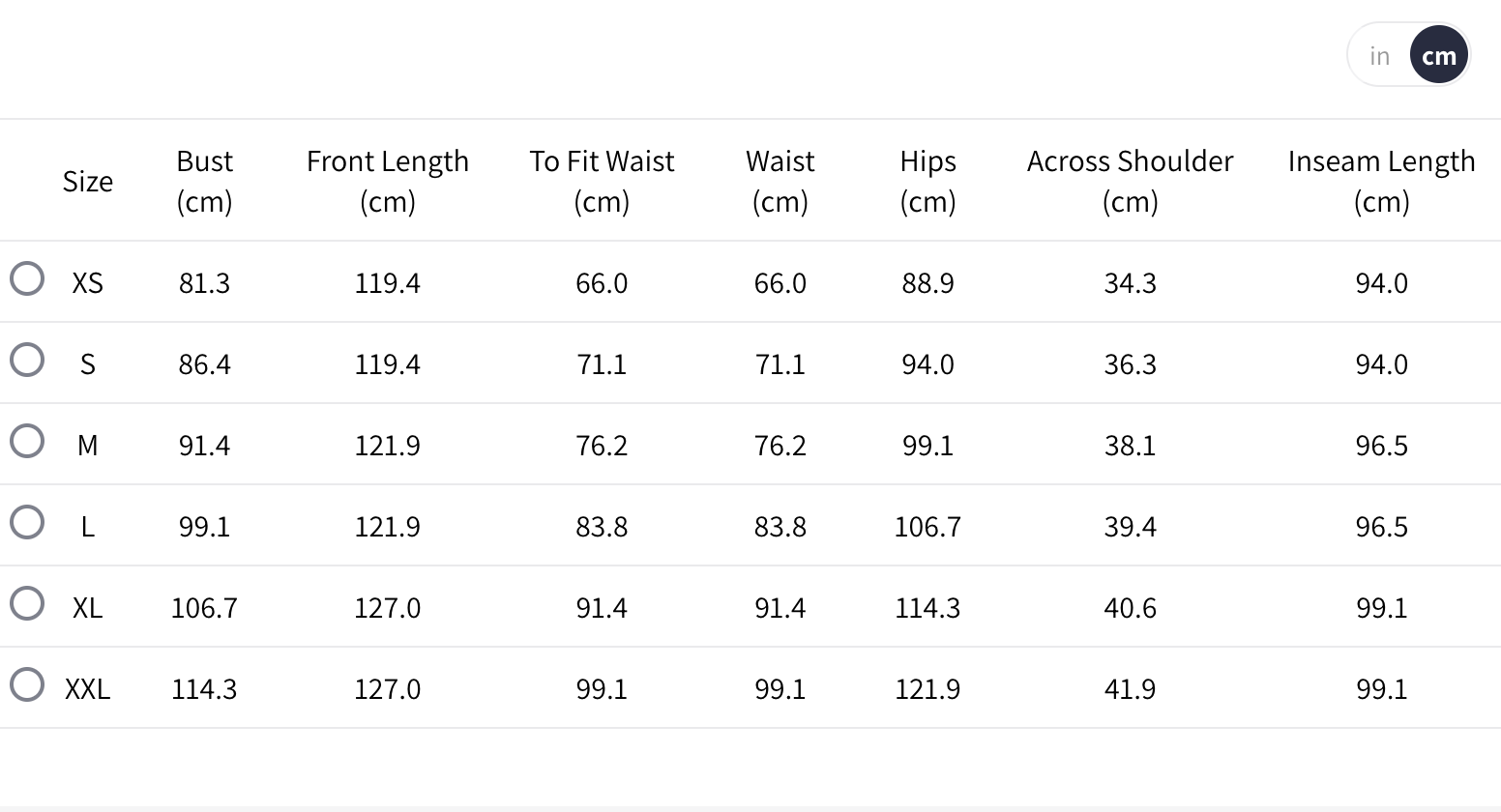Click the Waist (cm) column header
Screen dimensions: 1501x812
(x=780, y=181)
